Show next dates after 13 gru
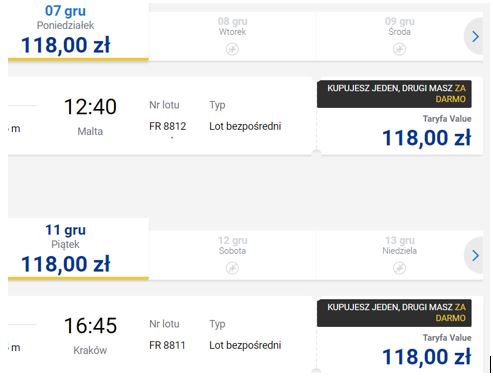Screen dimensions: 493x379 point(475,256)
